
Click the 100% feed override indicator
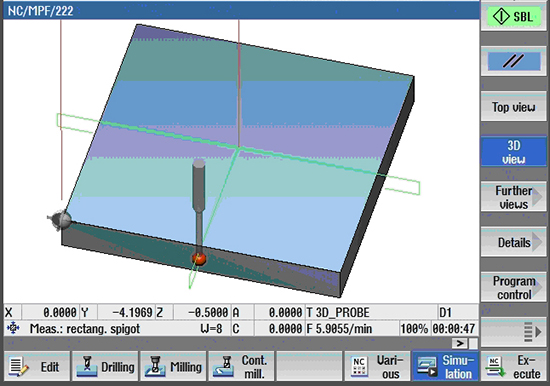click(414, 329)
